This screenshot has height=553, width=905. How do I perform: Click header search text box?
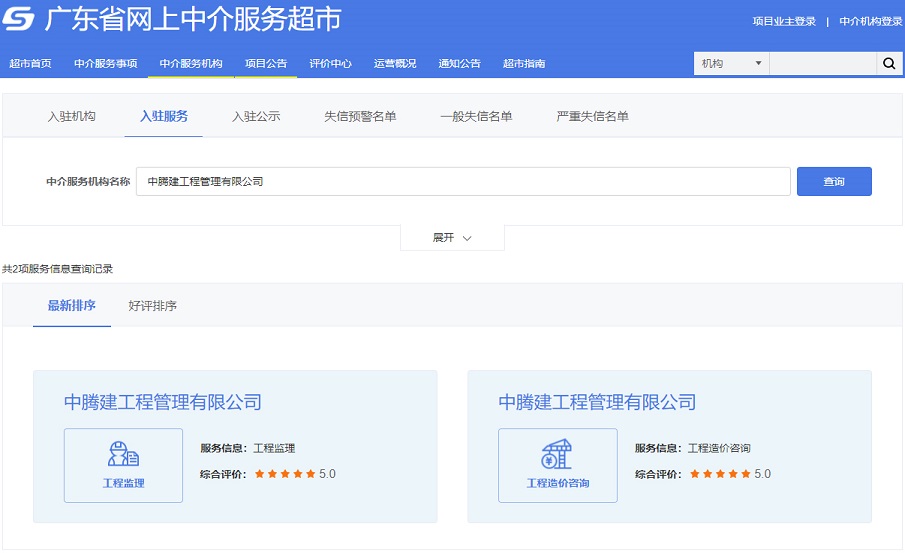click(822, 64)
